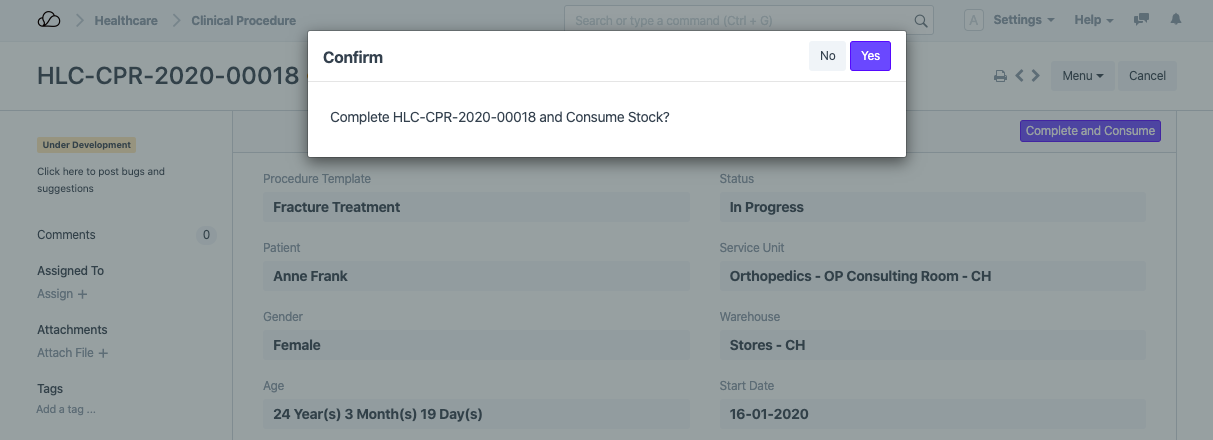Image resolution: width=1213 pixels, height=440 pixels.
Task: Navigate to Clinical Procedure breadcrumb
Action: click(243, 20)
